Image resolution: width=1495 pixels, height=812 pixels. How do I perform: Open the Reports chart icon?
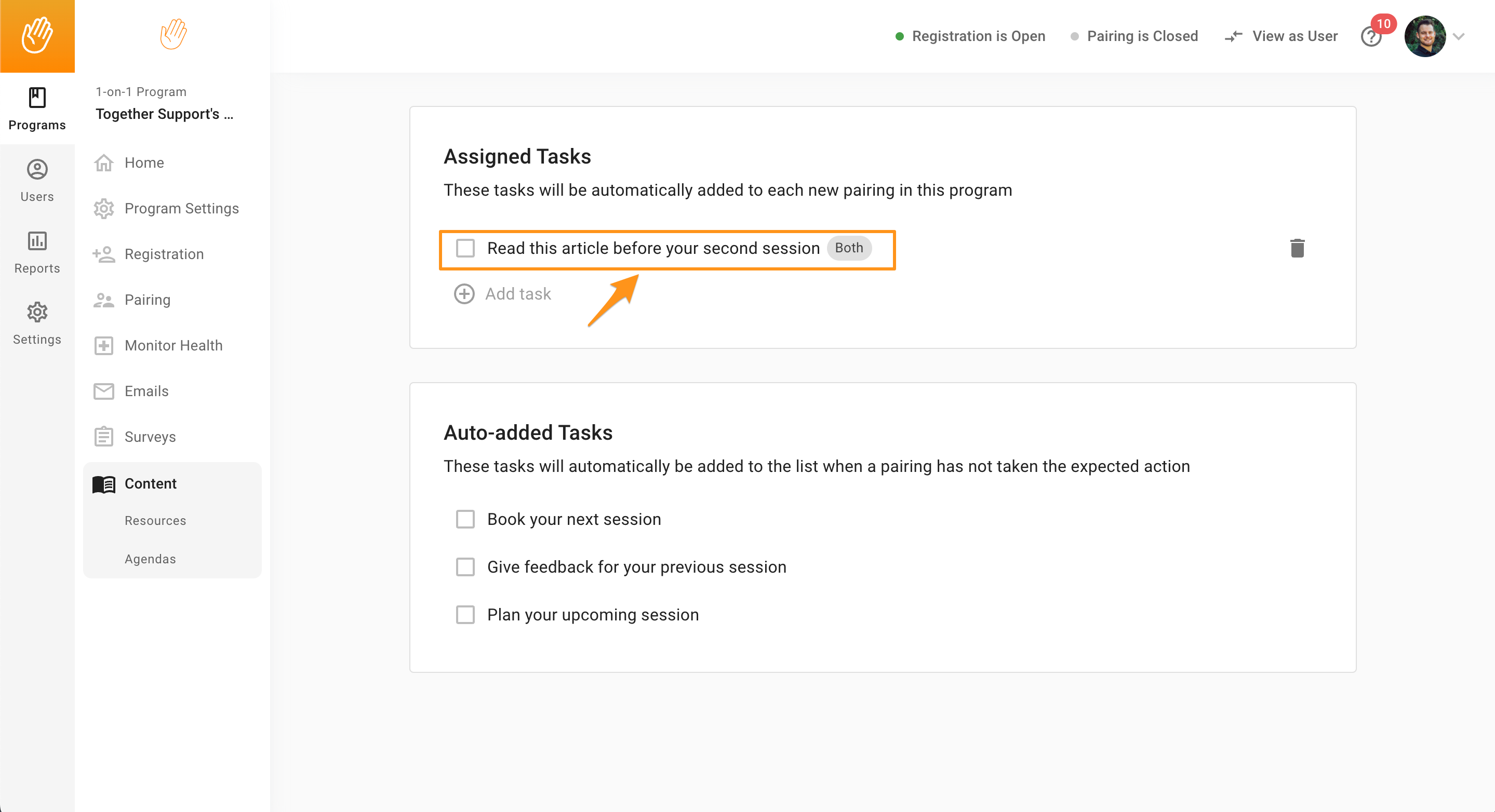click(x=37, y=241)
